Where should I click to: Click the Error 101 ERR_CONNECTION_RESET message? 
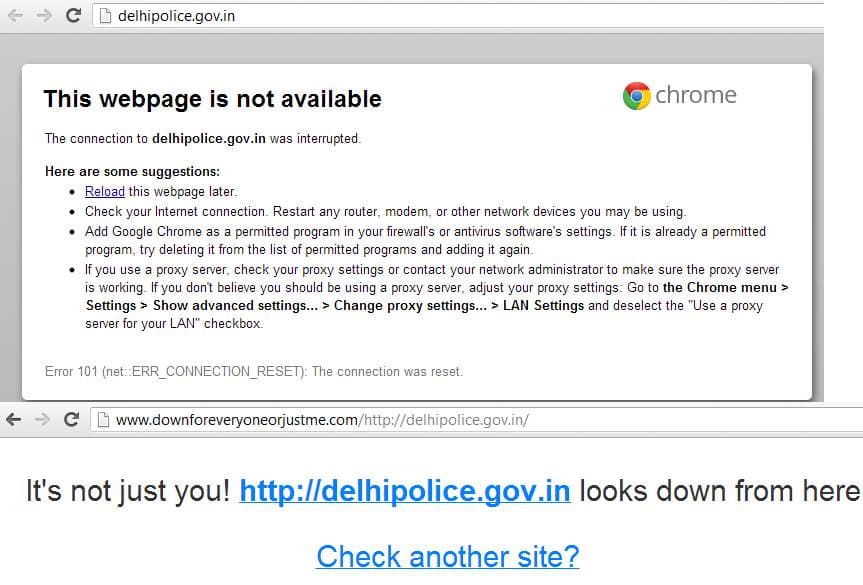[x=254, y=371]
